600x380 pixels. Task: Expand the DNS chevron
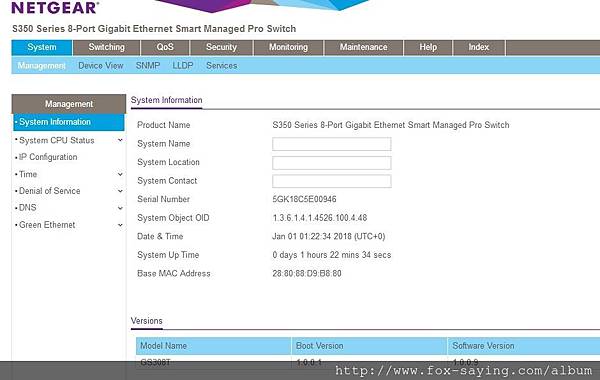point(120,208)
